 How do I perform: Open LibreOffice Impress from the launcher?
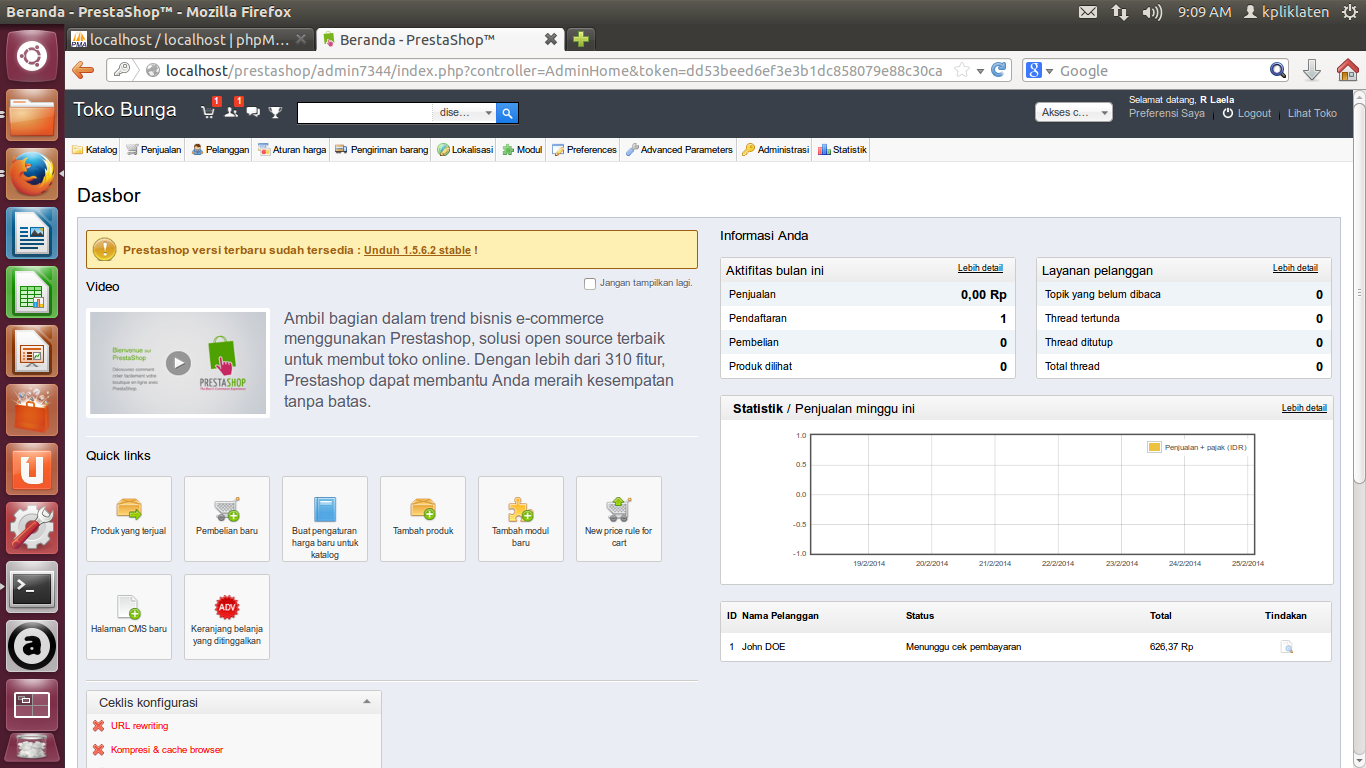[32, 352]
